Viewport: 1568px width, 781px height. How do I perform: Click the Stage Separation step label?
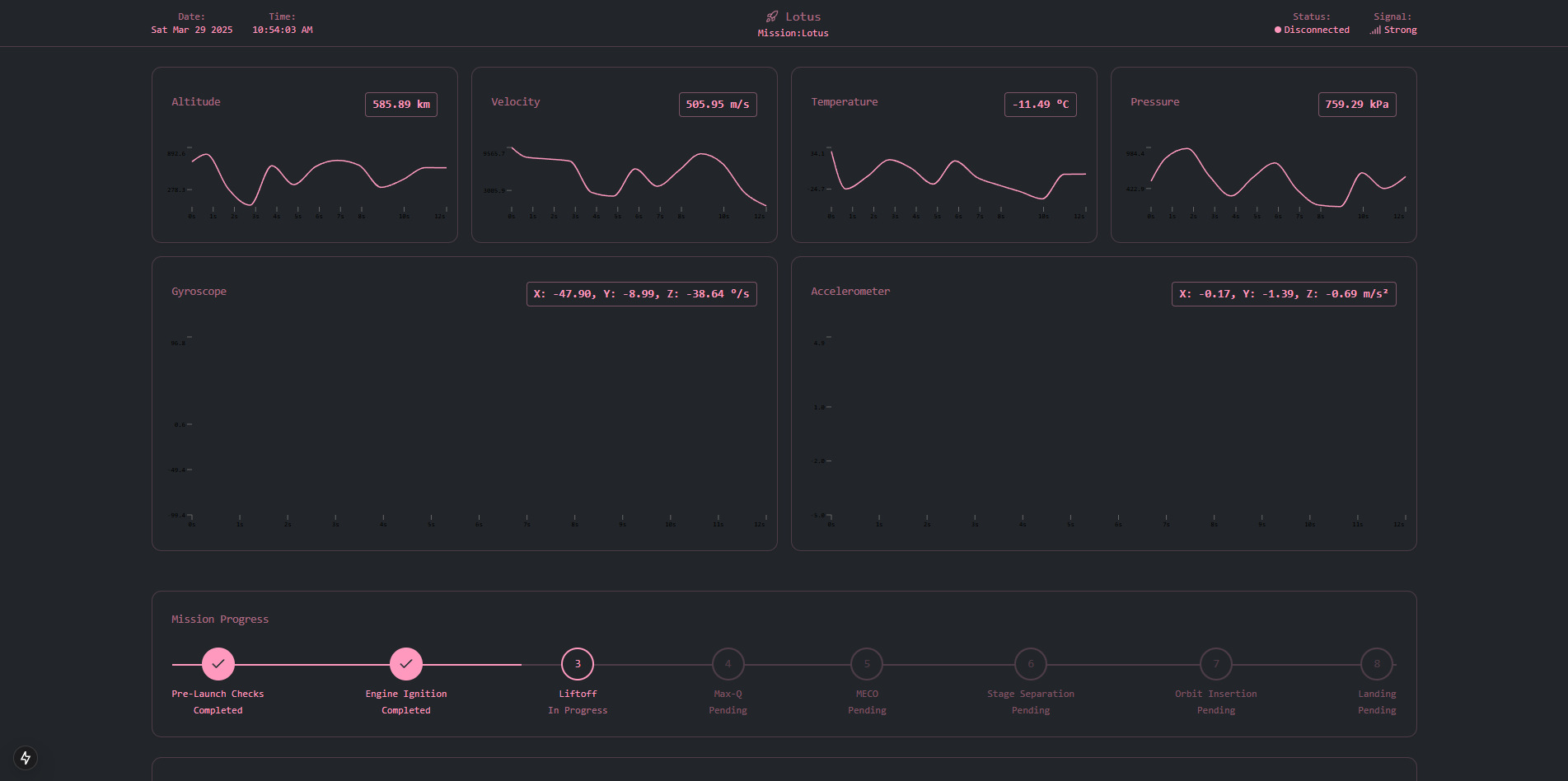tap(1031, 694)
